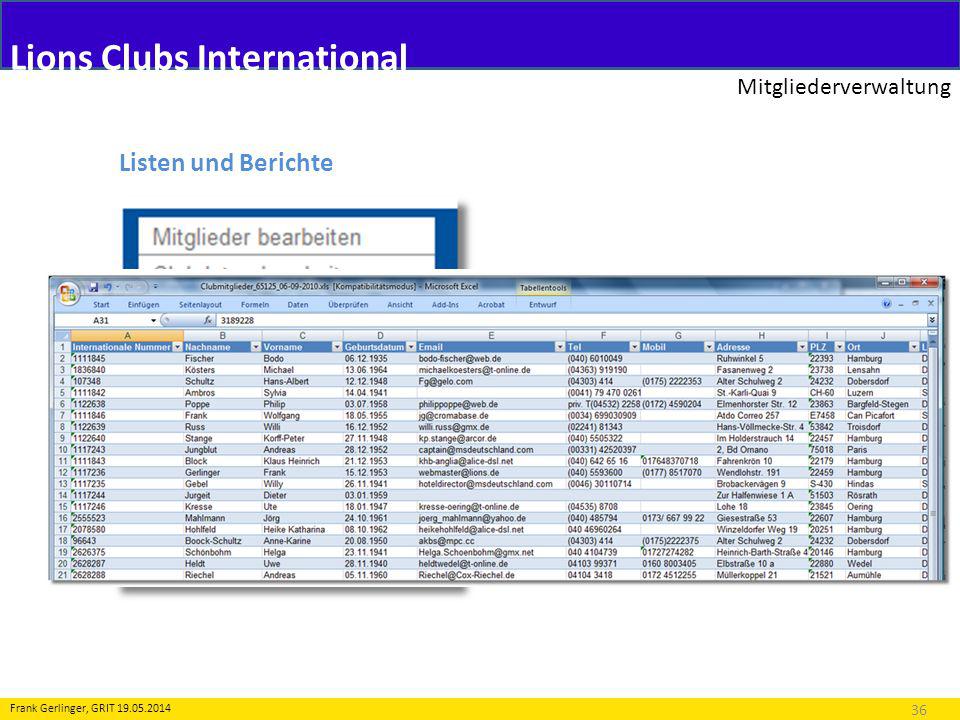Open the Mobil column filter dropdown
Screen dimensions: 960x720
709,347
